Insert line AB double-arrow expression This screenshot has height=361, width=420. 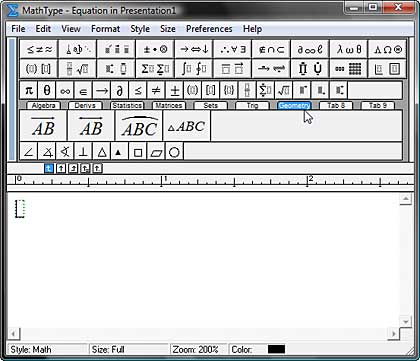tap(91, 126)
